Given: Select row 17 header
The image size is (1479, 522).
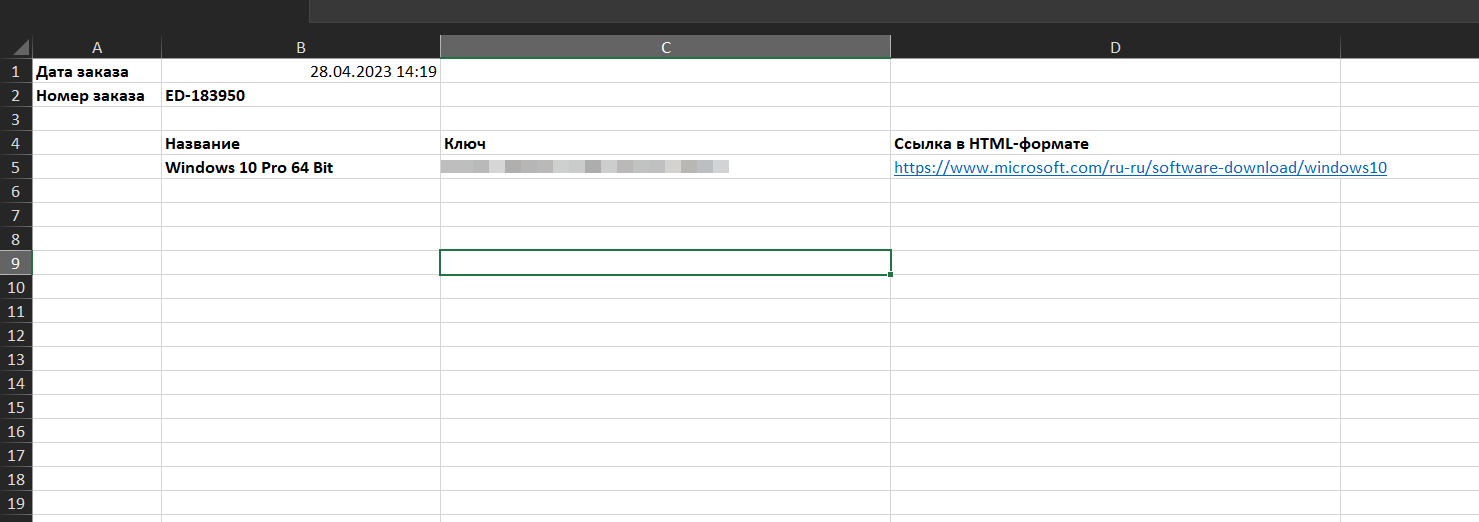Looking at the screenshot, I should [16, 456].
